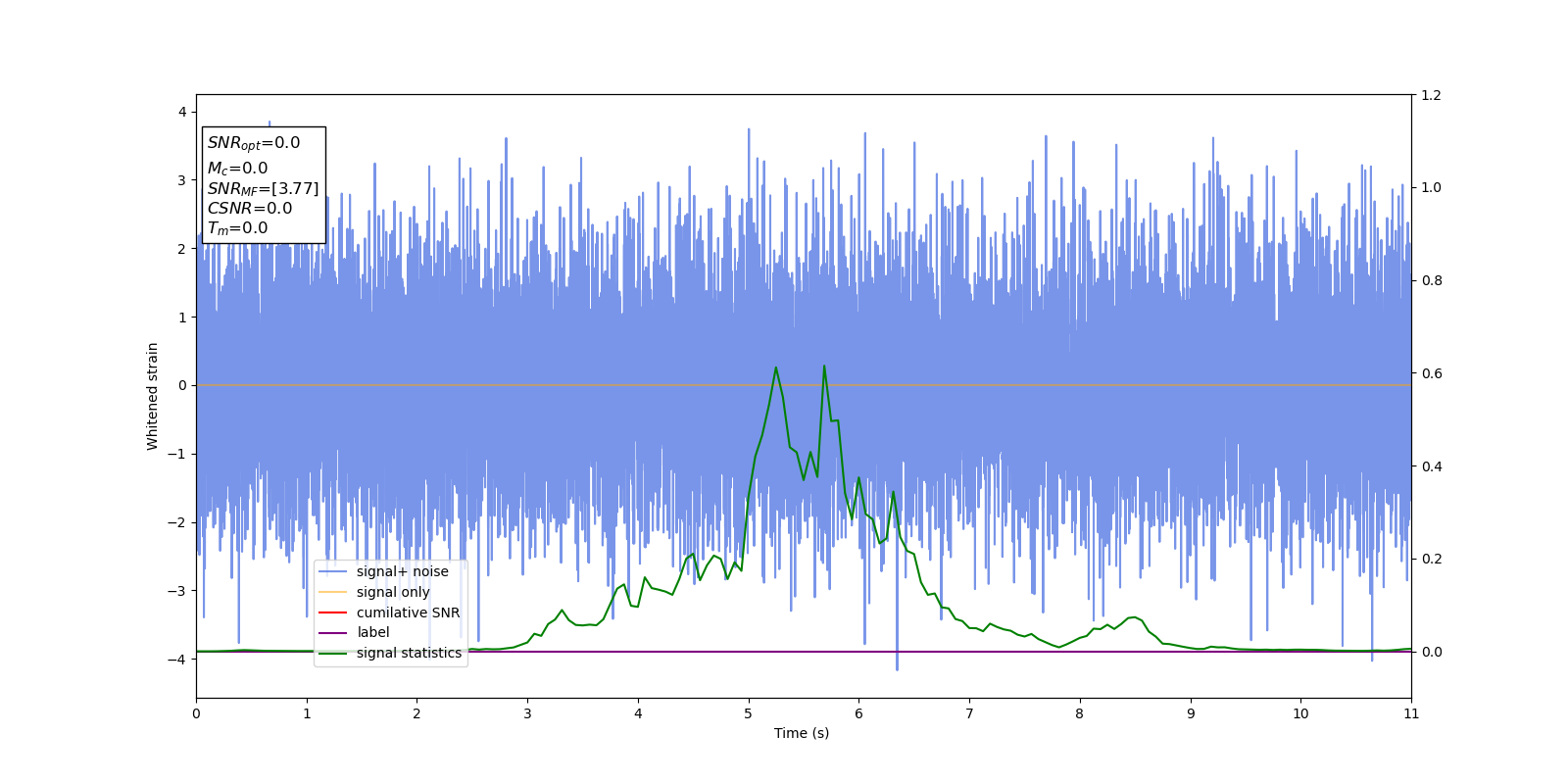Select the Whitened strain axis tick 3

(x=182, y=180)
